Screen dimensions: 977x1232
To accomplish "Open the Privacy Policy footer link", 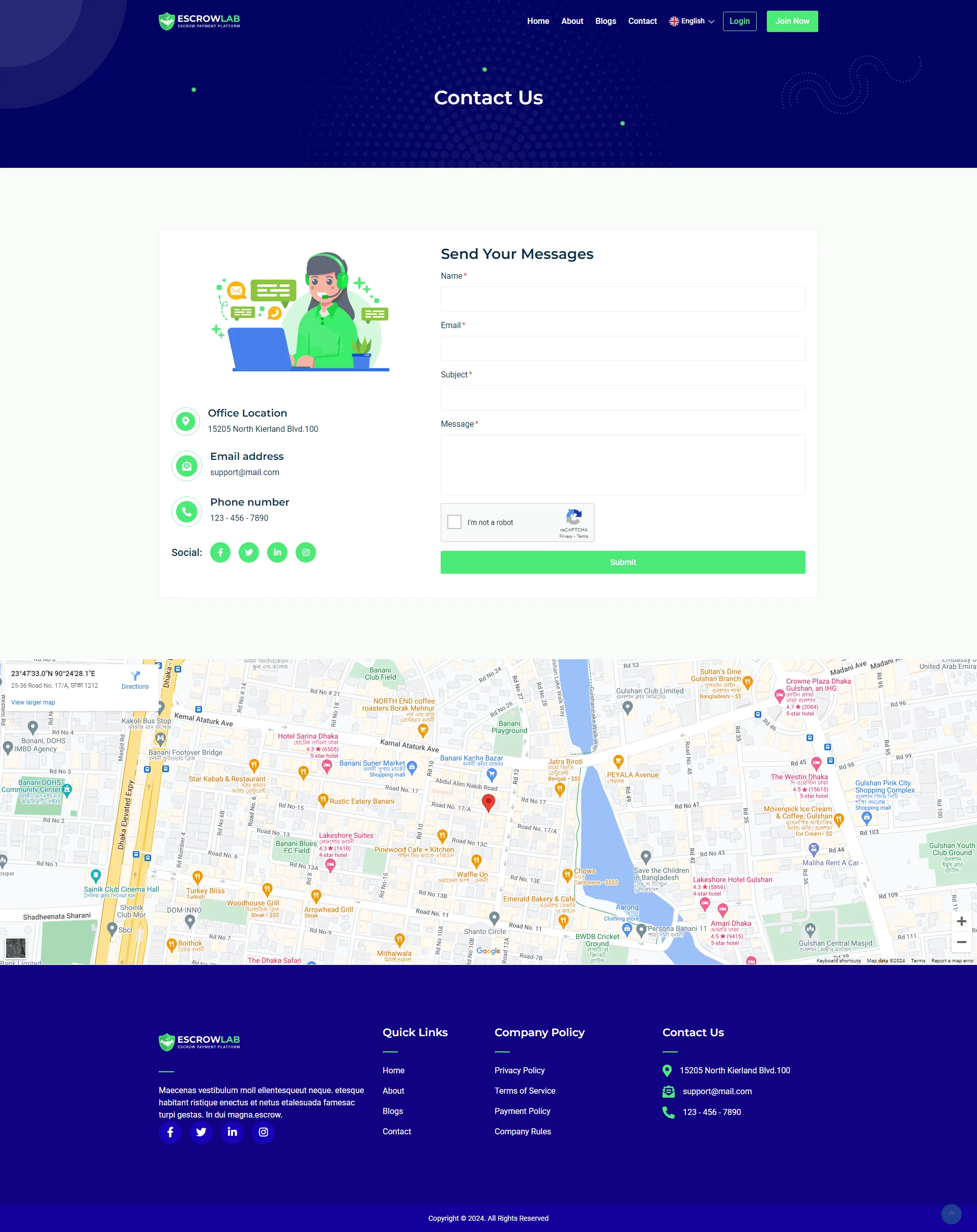I will tap(519, 1070).
